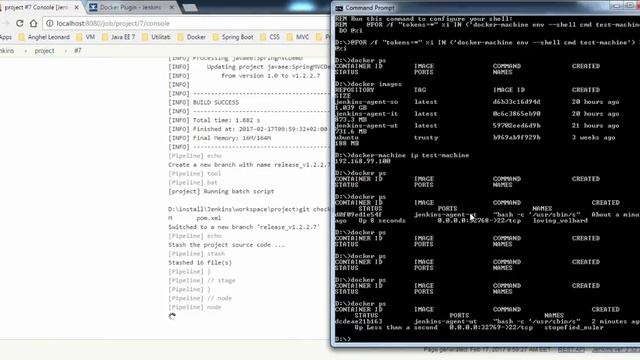Click the console loading spinner
The width and height of the screenshot is (640, 360).
(x=172, y=316)
